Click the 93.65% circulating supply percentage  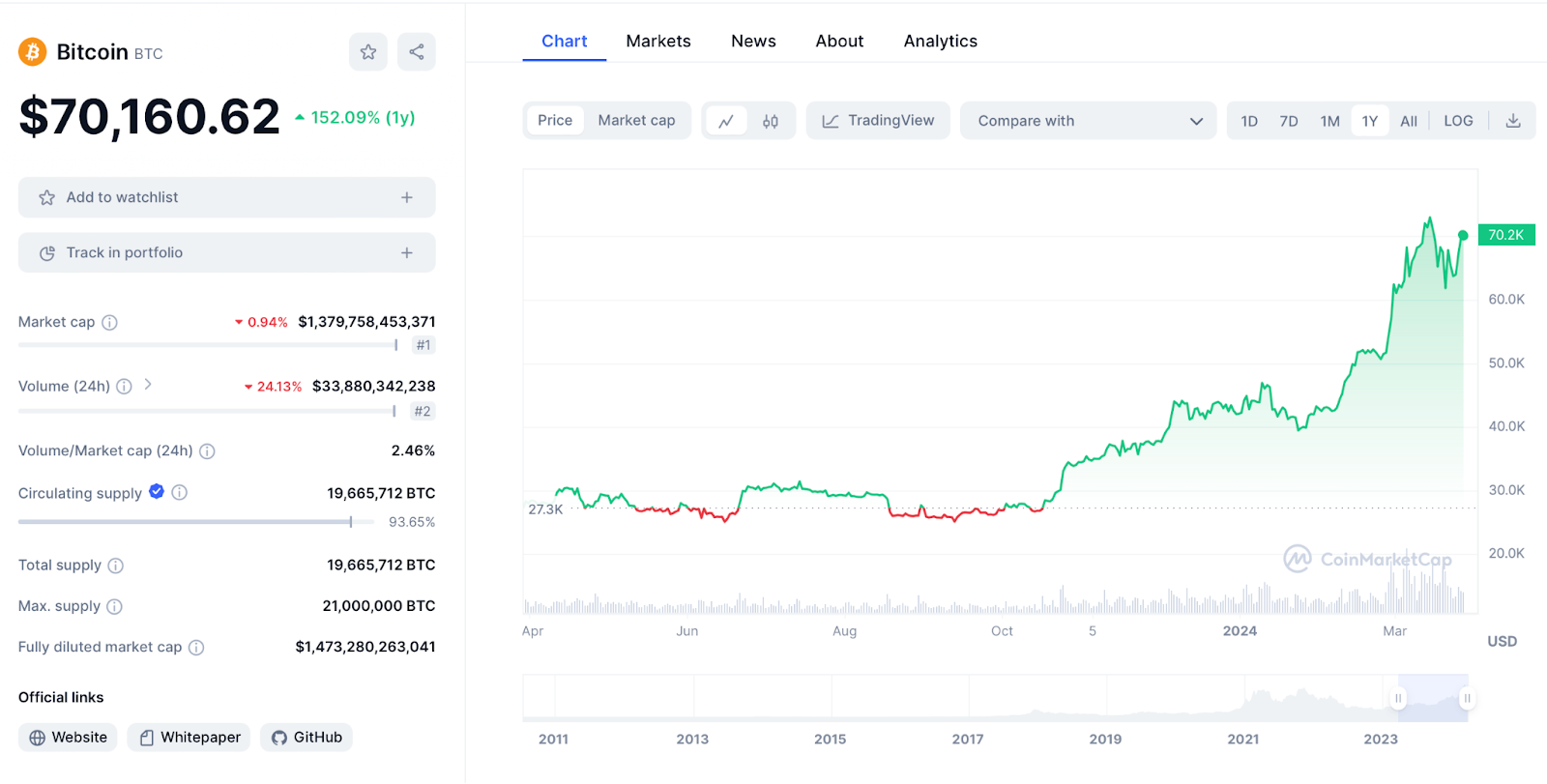point(412,522)
